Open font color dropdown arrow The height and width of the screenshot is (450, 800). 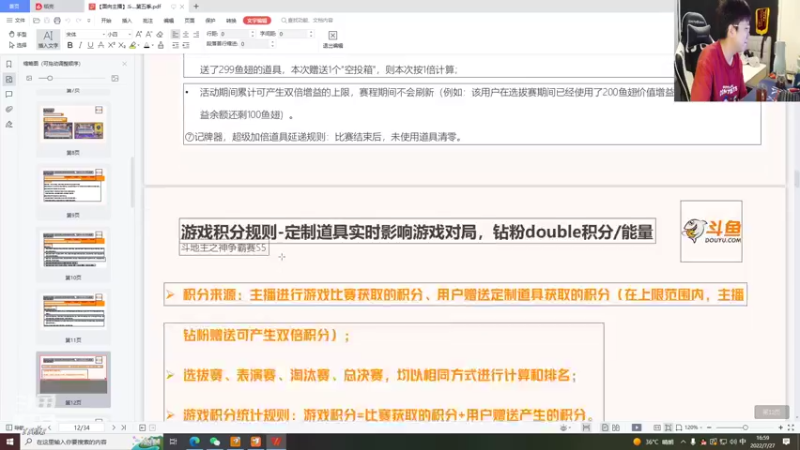tap(153, 45)
